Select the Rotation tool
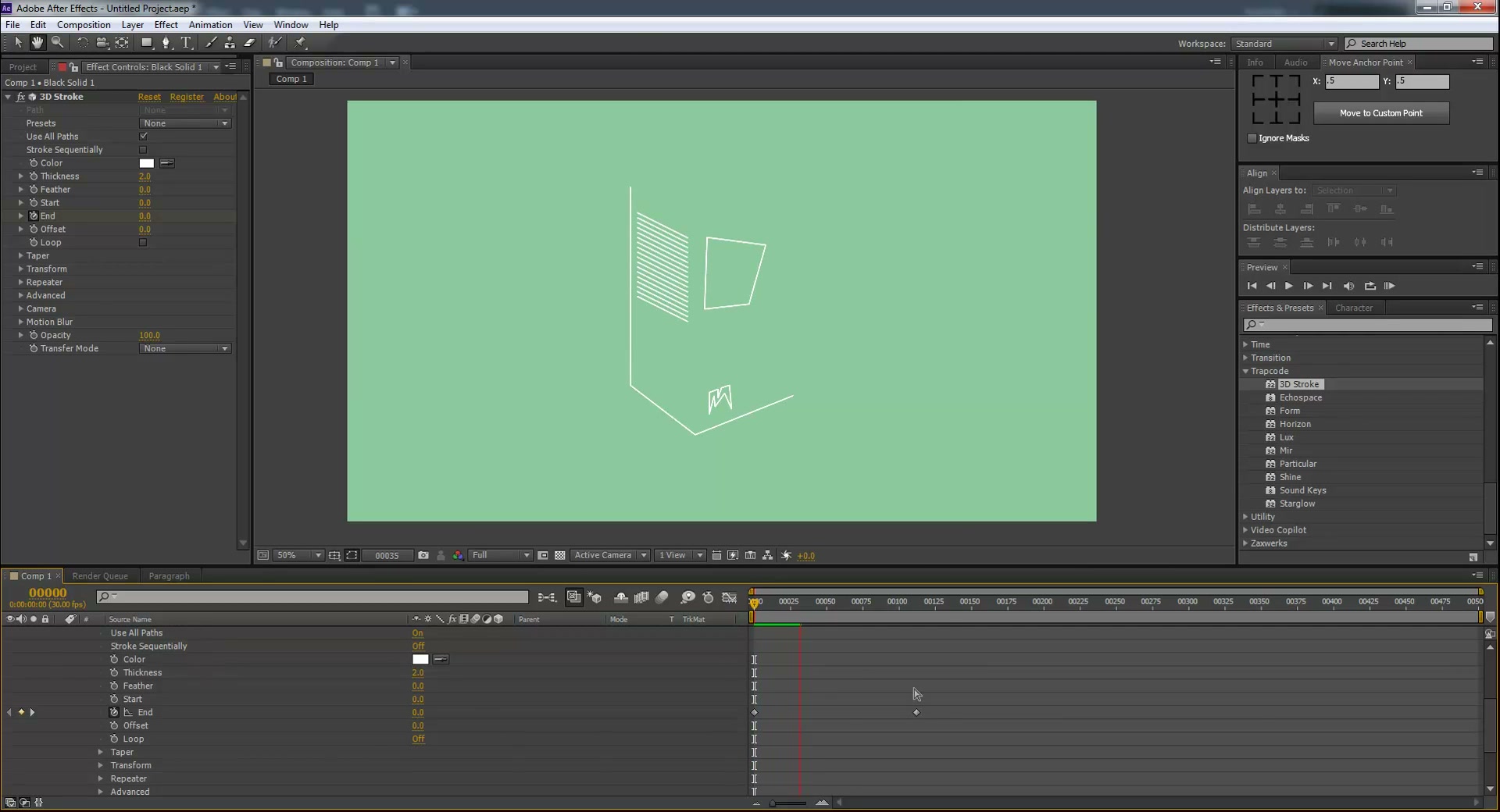 click(x=82, y=43)
